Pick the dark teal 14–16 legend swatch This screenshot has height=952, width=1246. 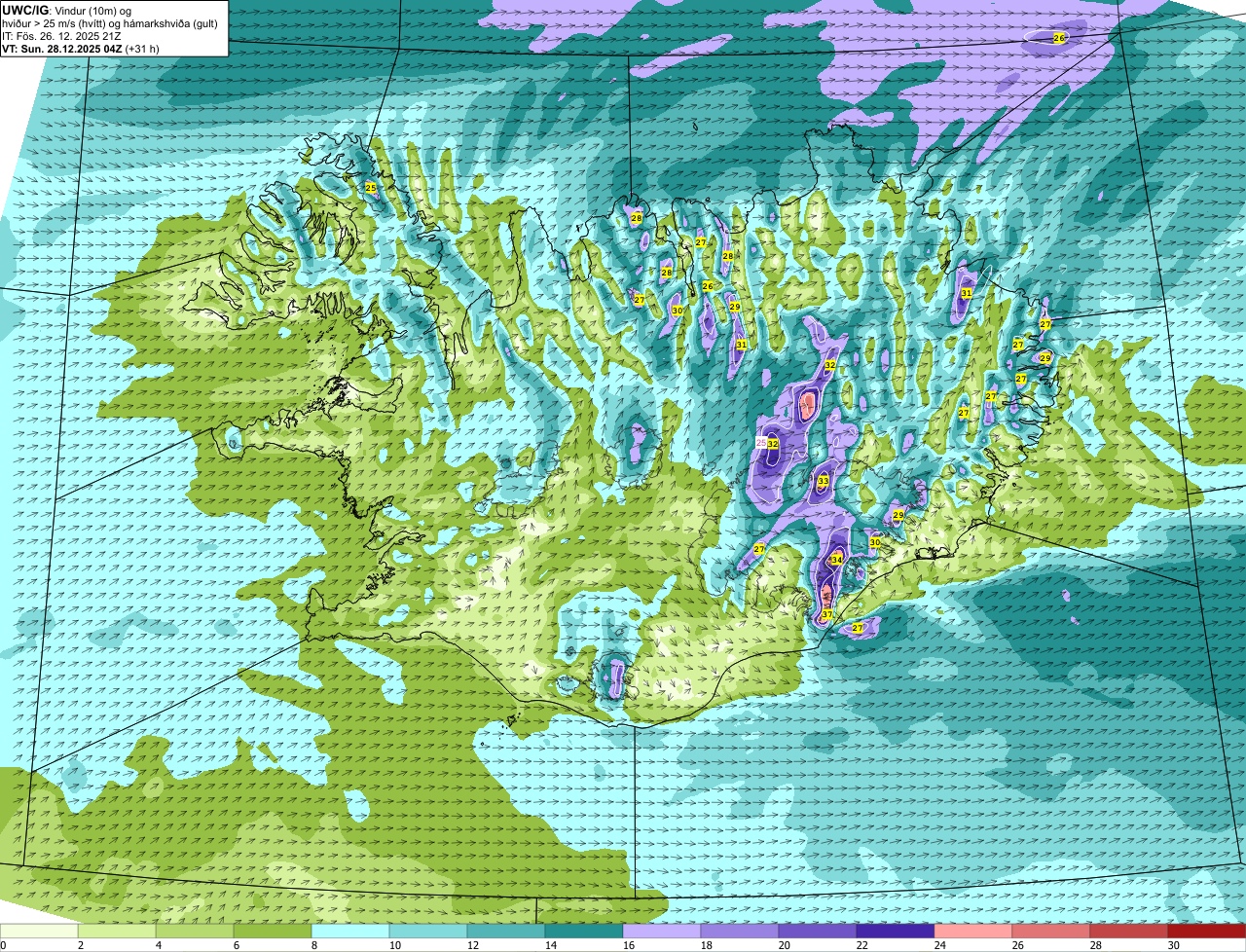click(584, 931)
